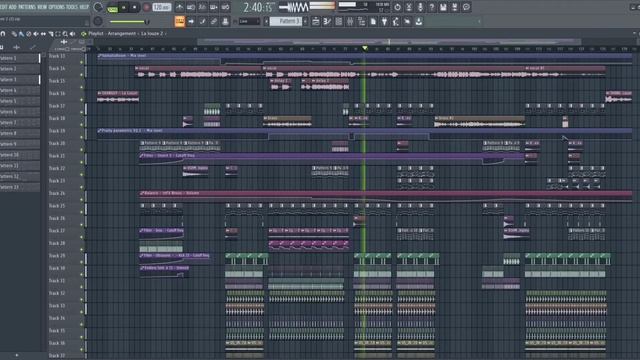Toggle playlist snap magnet icon
This screenshot has width=640, height=360.
[3, 34]
